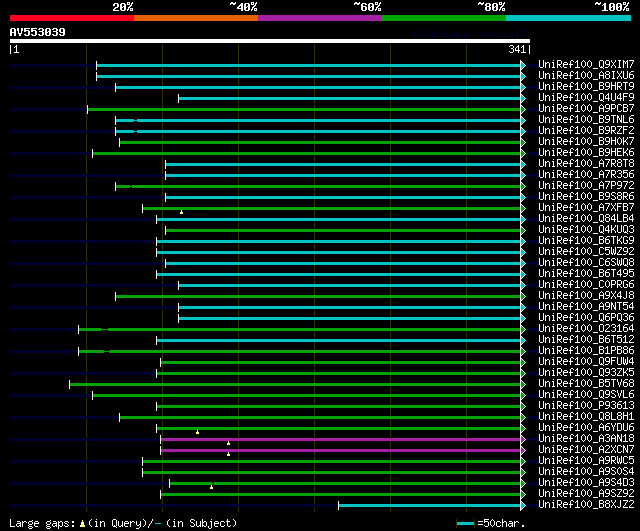The image size is (640, 531).
Task: Click the UniRef100_Q6PQ36 label
Action: tap(586, 318)
